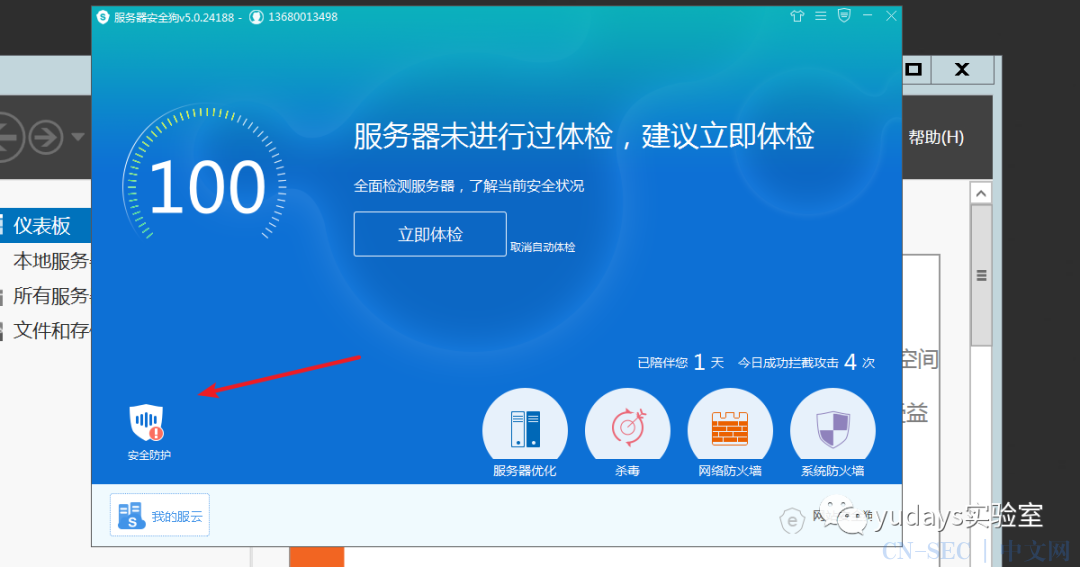This screenshot has height=567, width=1080.
Task: Open 我的服云 button
Action: [x=160, y=515]
